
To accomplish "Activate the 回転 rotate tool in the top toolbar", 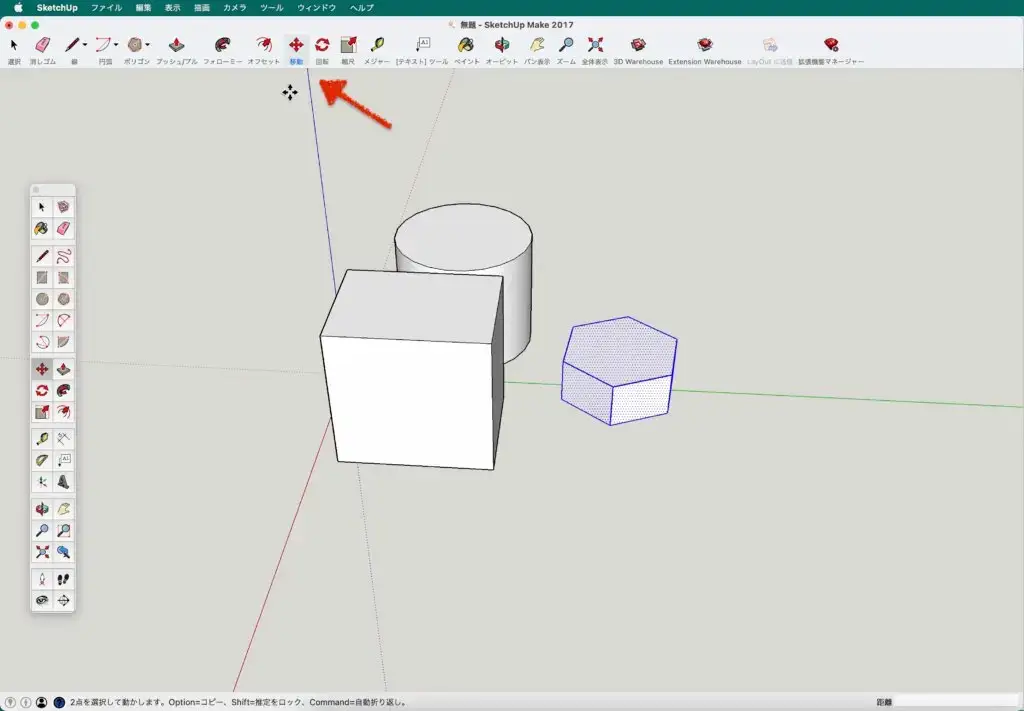I will [322, 45].
